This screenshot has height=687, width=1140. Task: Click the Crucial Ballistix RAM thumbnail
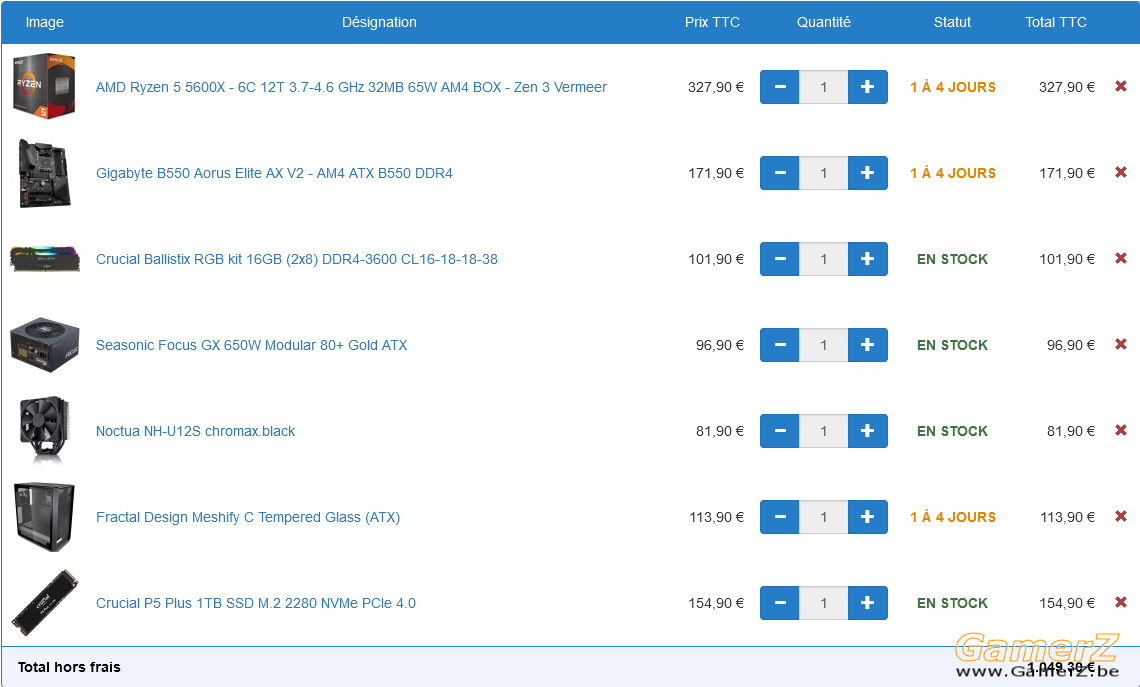44,258
